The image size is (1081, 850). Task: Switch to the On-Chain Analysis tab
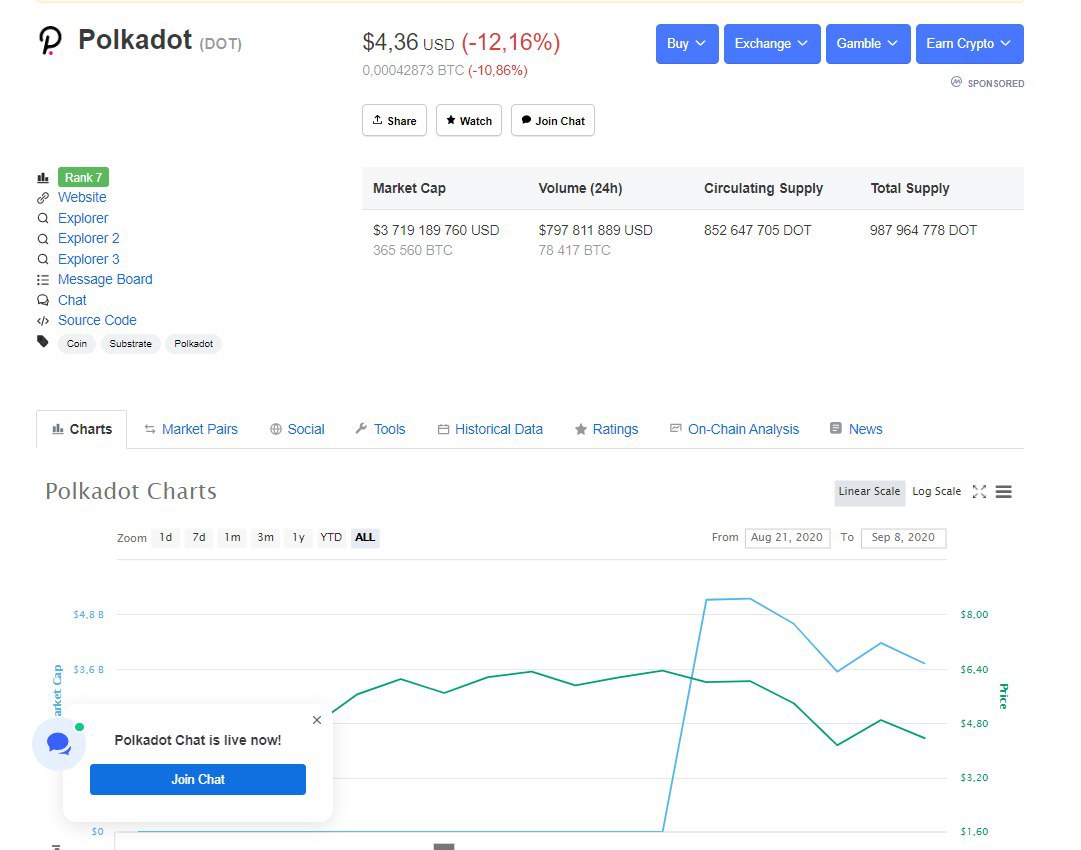[734, 429]
